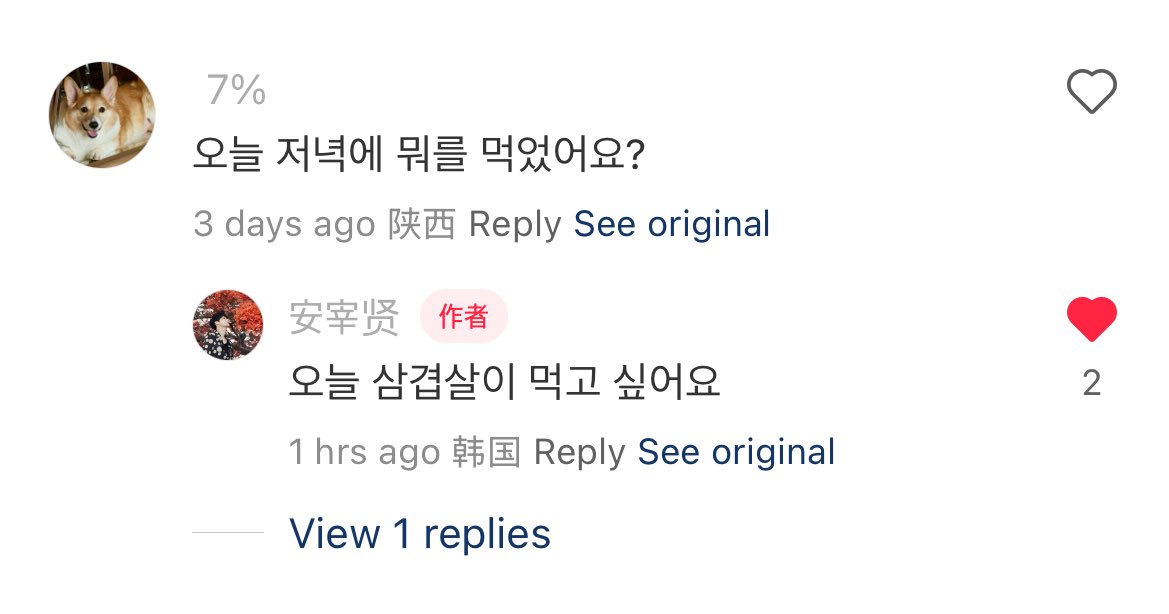This screenshot has height=614, width=1169.
Task: Open 安宰贤's profile picture
Action: coord(227,324)
